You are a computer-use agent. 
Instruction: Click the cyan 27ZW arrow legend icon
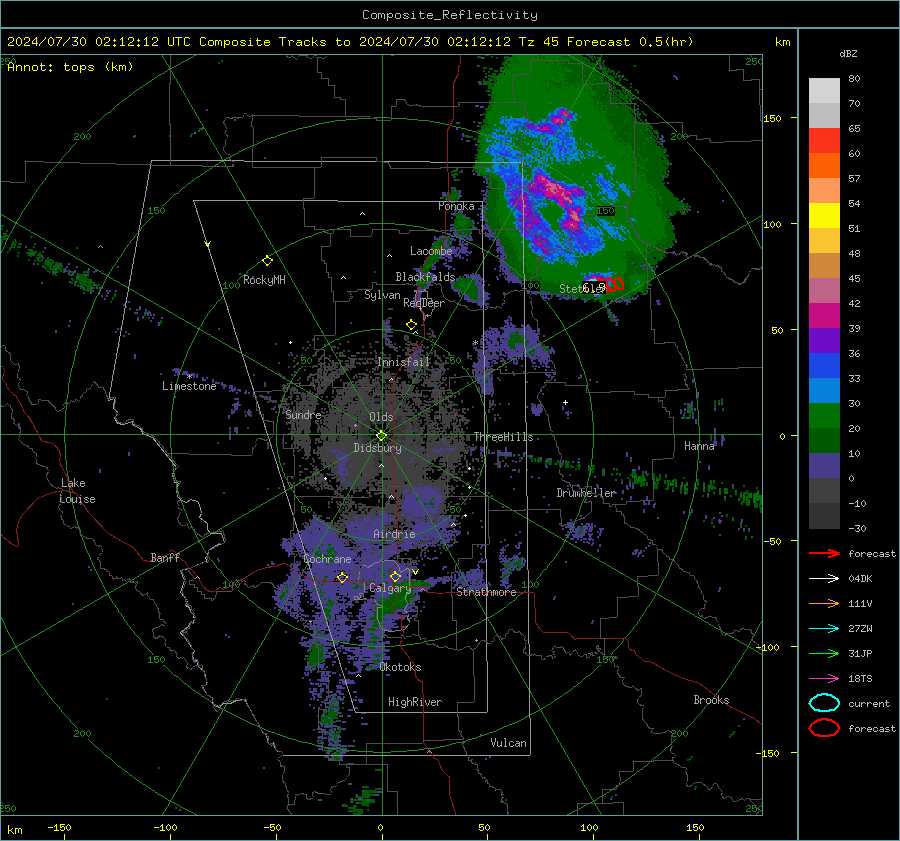(x=824, y=629)
